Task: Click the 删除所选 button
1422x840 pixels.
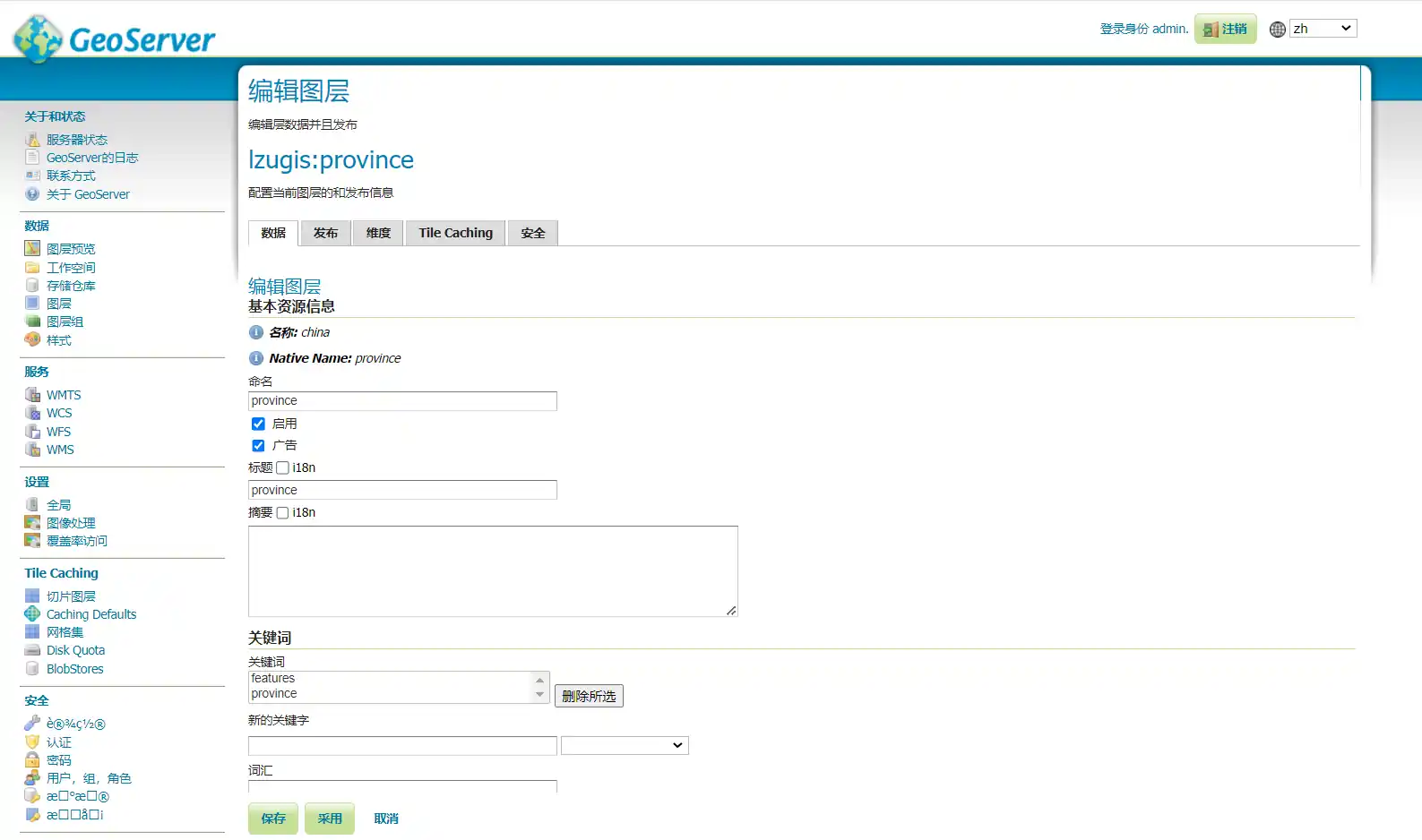Action: (589, 696)
